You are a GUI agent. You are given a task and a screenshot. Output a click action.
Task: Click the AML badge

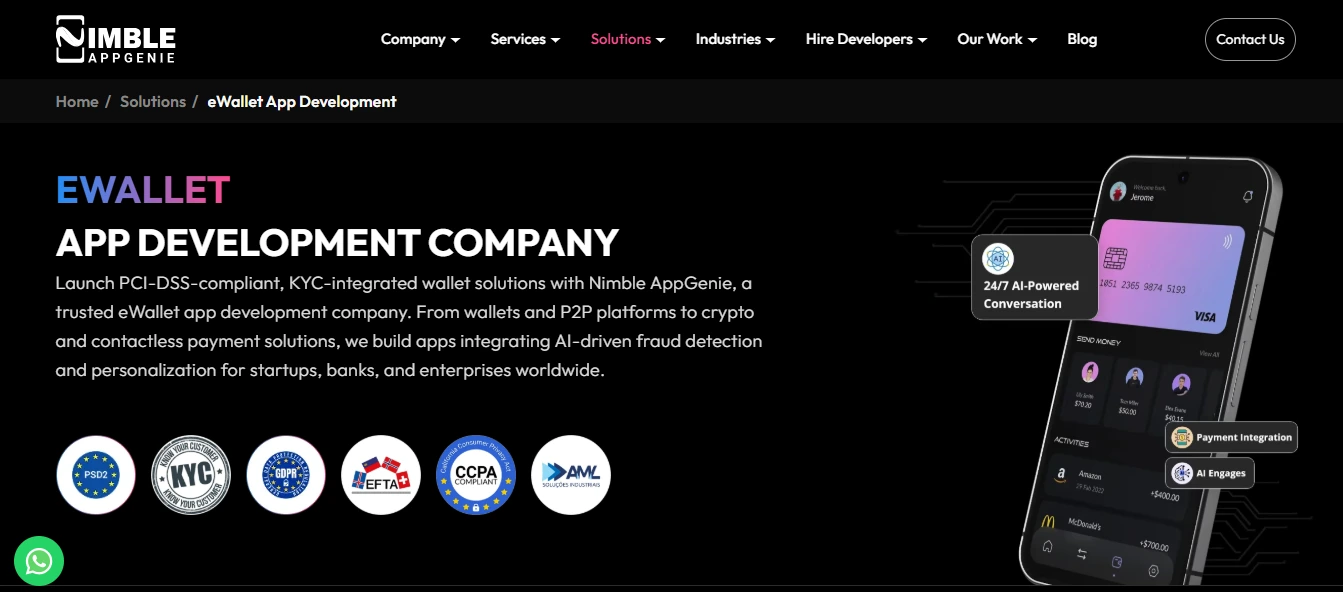571,475
